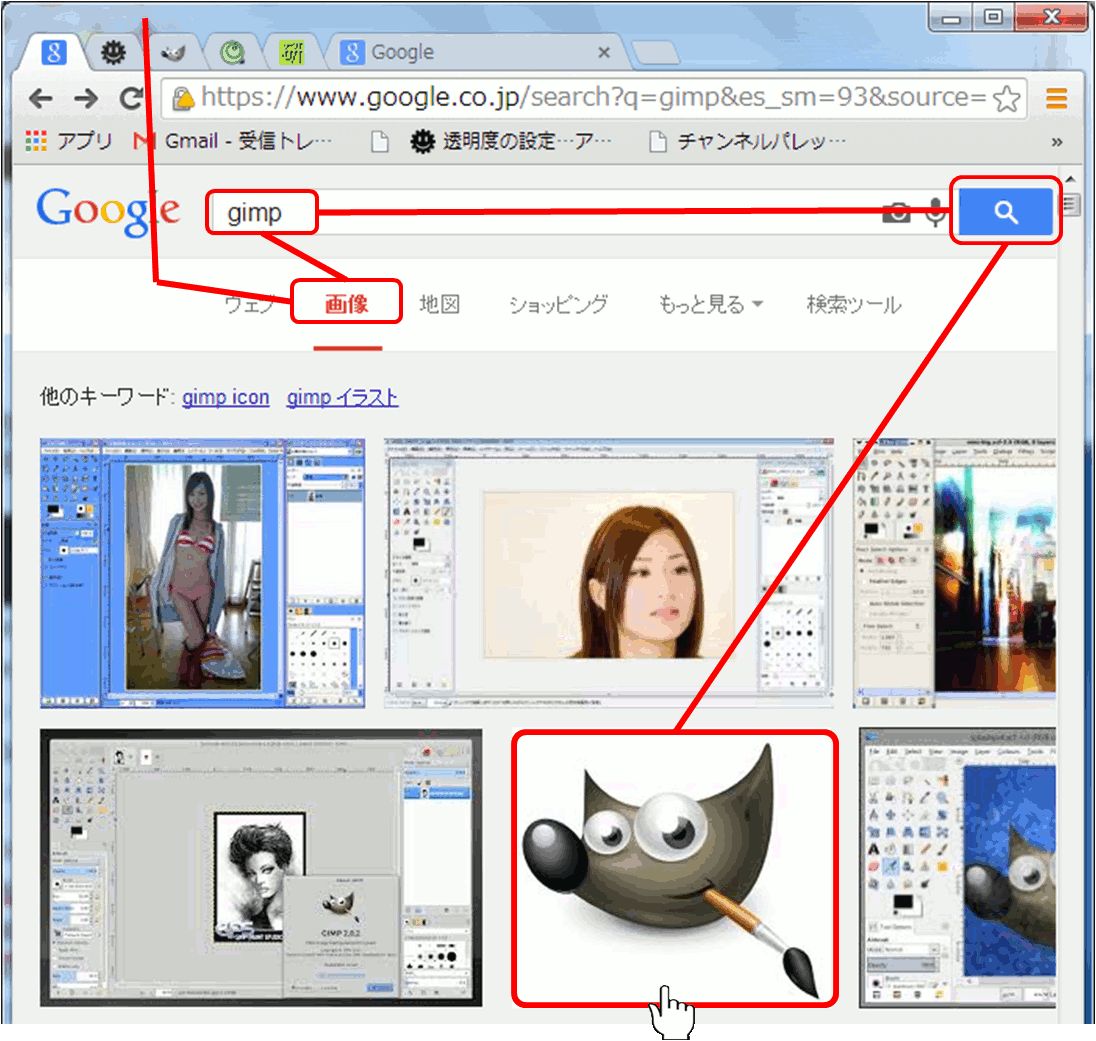The width and height of the screenshot is (1096, 1041).
Task: Open the Wilber GIMP mascot thumbnail
Action: 675,868
